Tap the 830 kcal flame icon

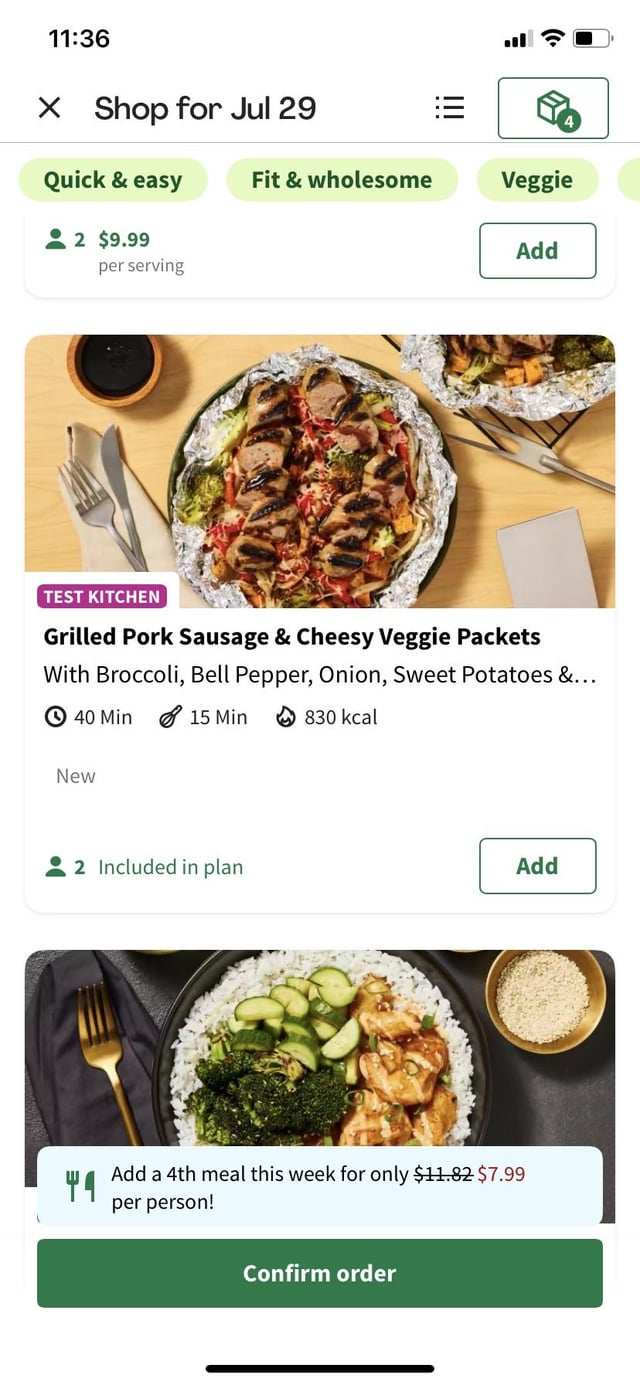click(286, 717)
